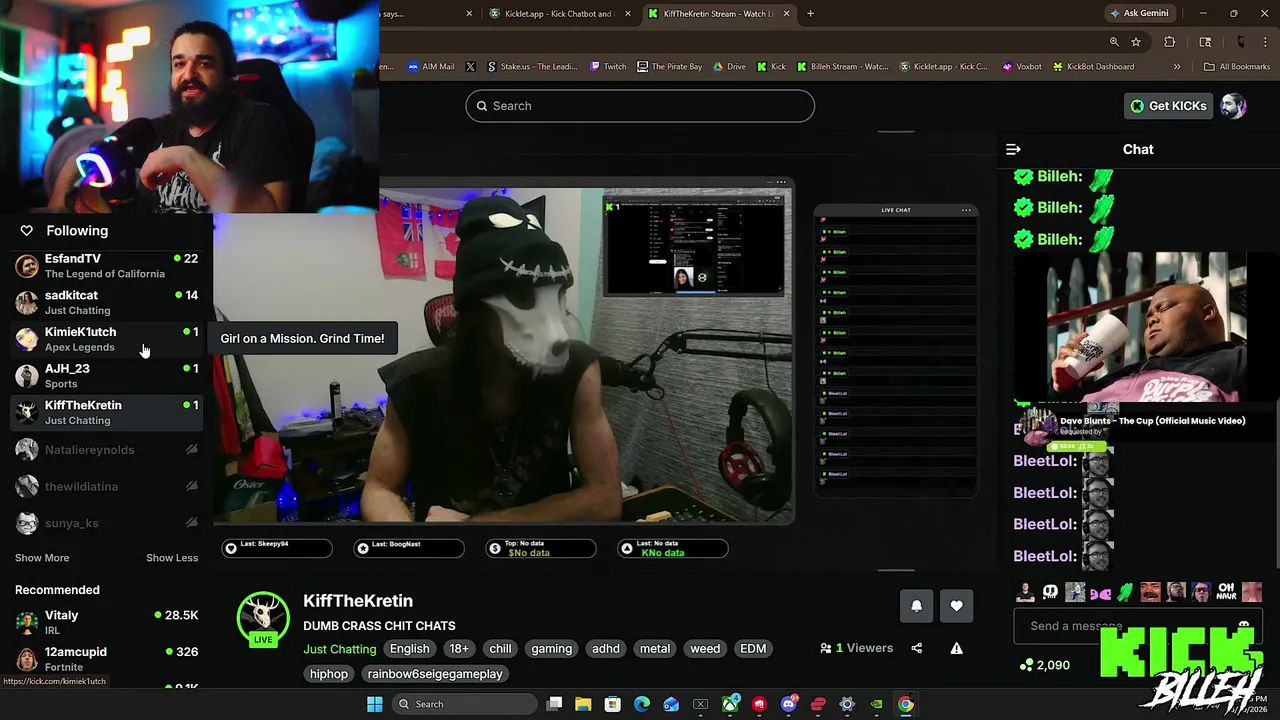The image size is (1280, 720).
Task: Open File Explorer in the taskbar
Action: point(583,704)
